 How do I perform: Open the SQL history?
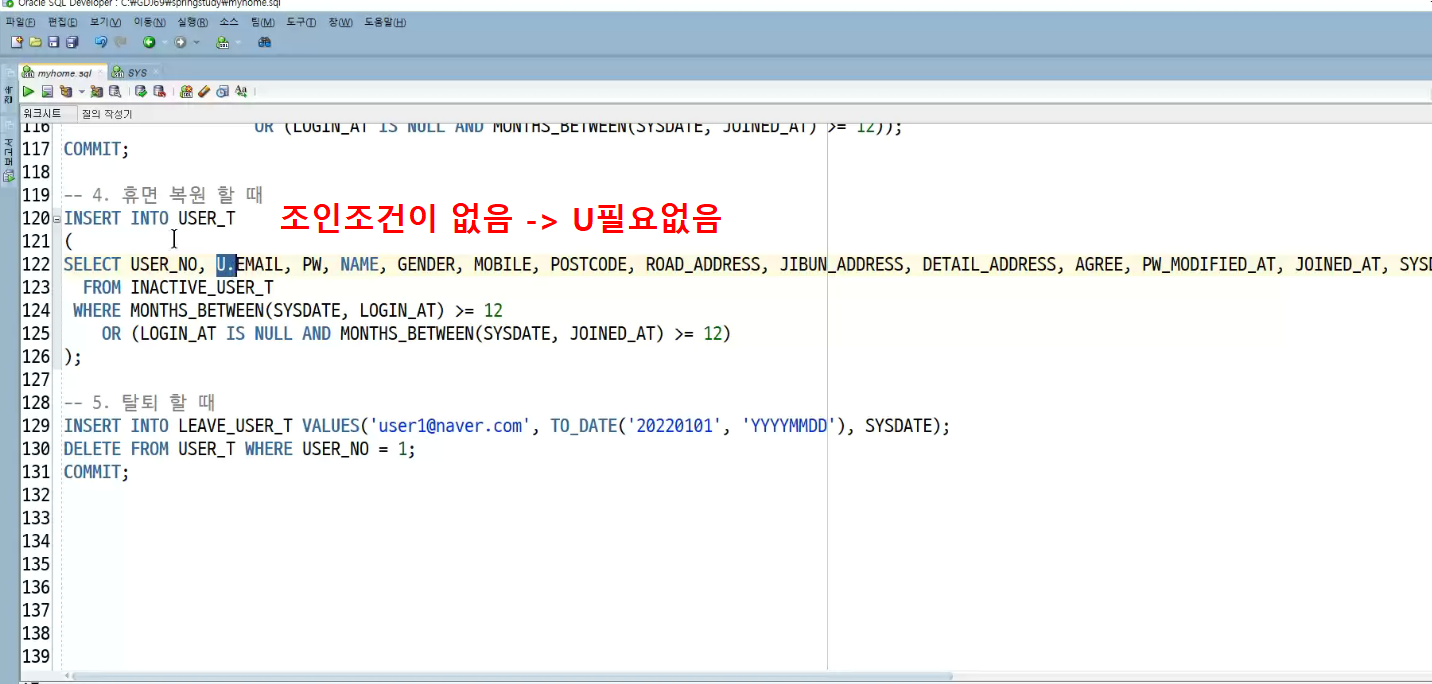coord(222,91)
